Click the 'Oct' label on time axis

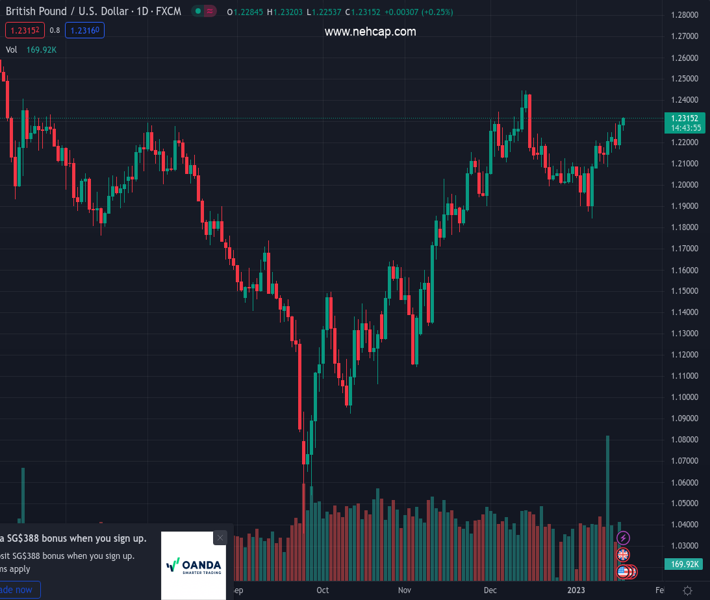click(322, 590)
